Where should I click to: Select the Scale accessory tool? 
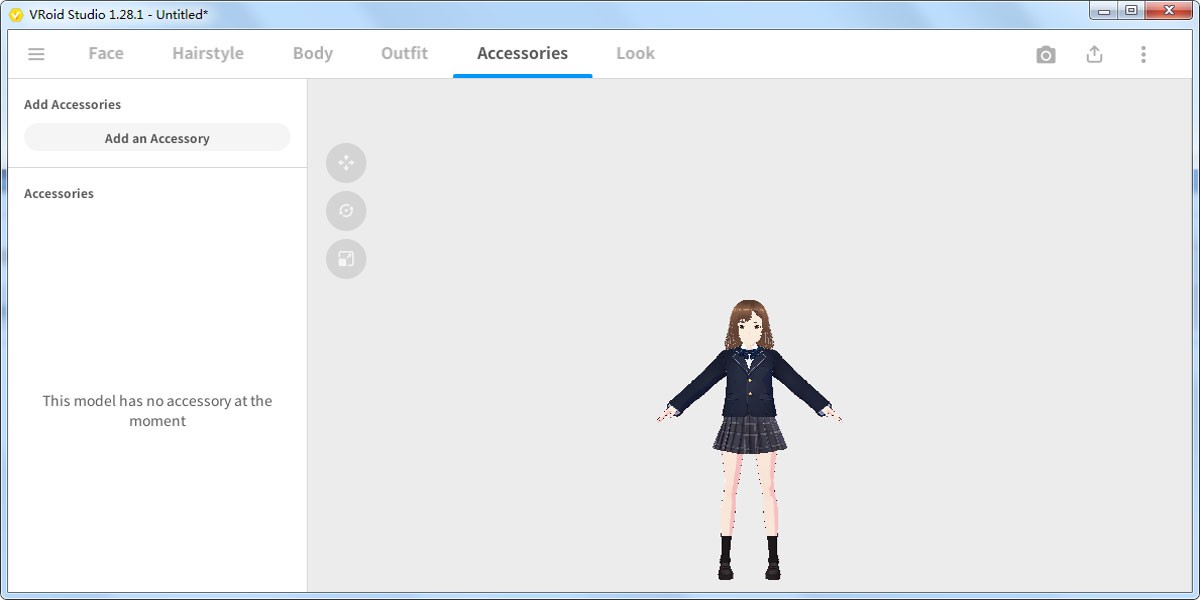pos(346,259)
